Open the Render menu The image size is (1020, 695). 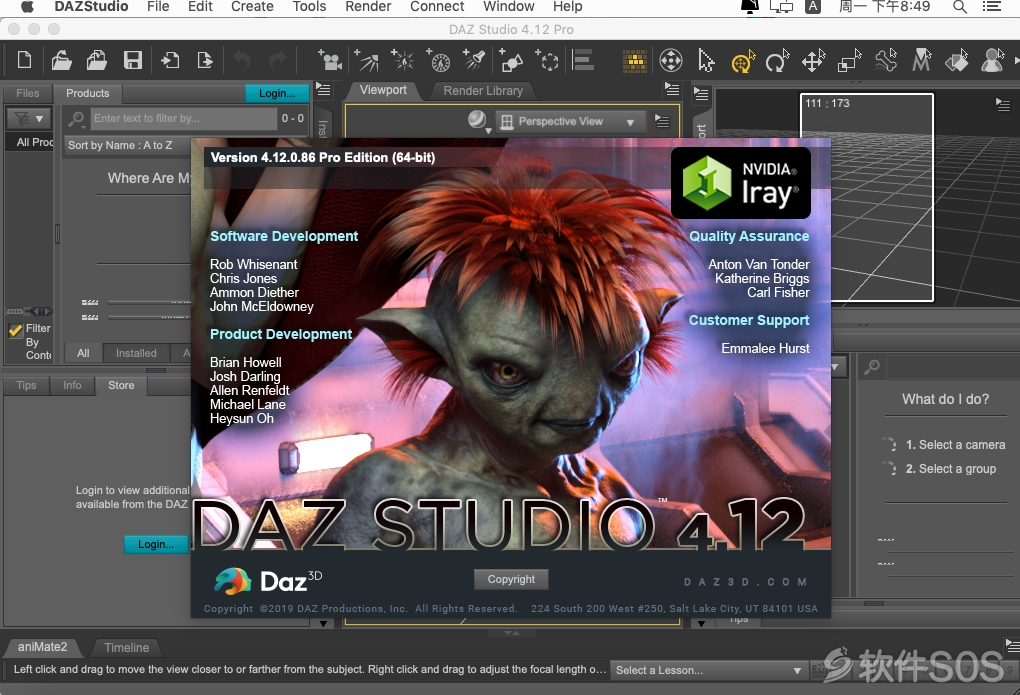pyautogui.click(x=368, y=7)
